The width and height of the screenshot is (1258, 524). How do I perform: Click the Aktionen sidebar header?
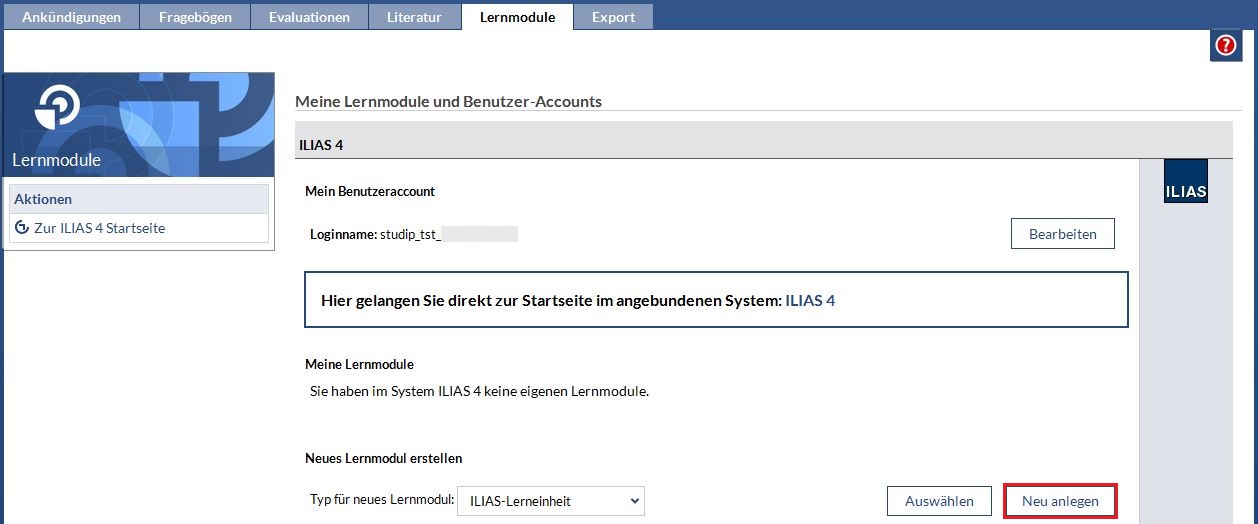click(x=43, y=199)
